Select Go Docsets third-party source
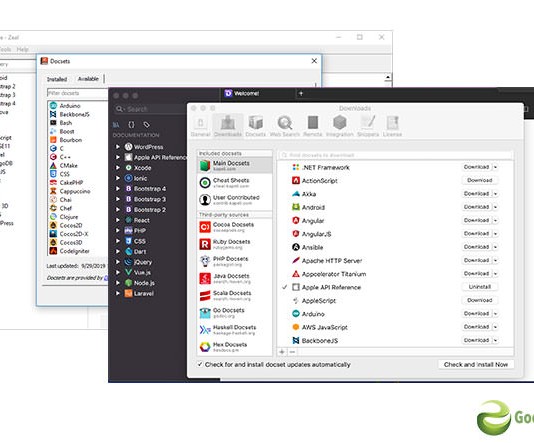Image resolution: width=534 pixels, height=443 pixels. point(235,312)
